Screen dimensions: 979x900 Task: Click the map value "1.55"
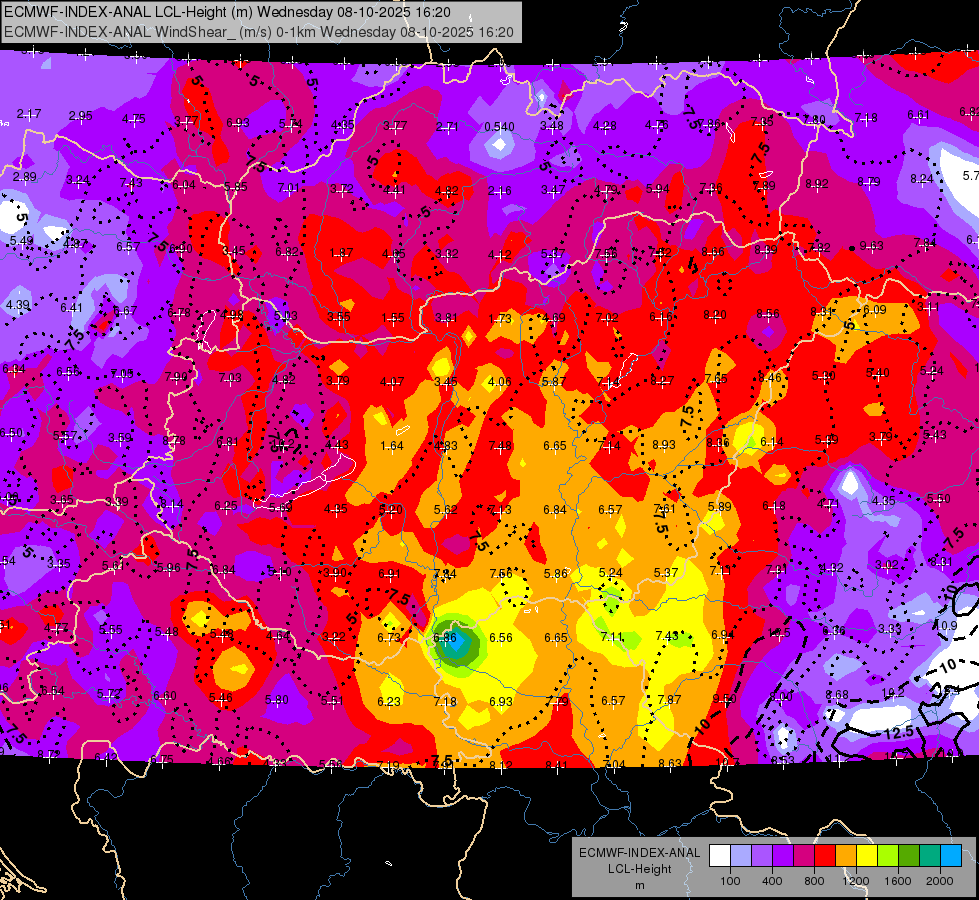point(393,318)
